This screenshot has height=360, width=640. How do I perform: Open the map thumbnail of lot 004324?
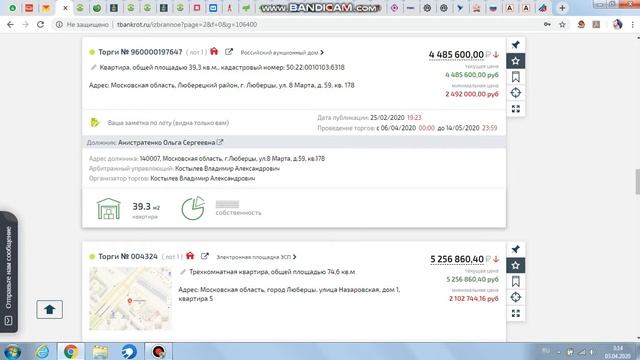click(131, 298)
